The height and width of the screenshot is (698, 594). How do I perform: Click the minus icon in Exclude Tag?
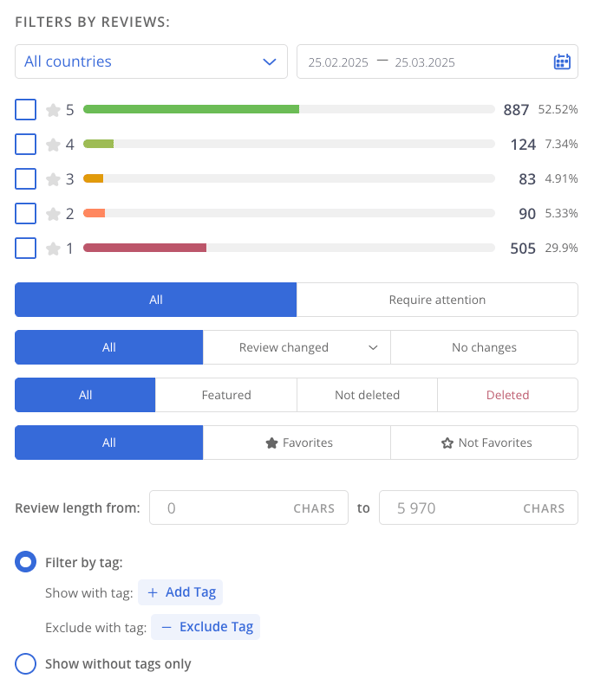click(x=166, y=627)
